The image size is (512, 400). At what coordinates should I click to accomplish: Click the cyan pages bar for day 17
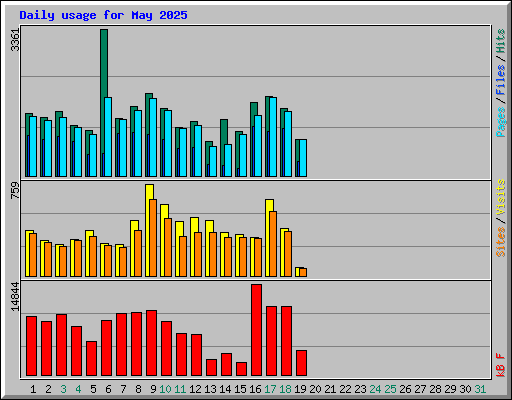(273, 137)
